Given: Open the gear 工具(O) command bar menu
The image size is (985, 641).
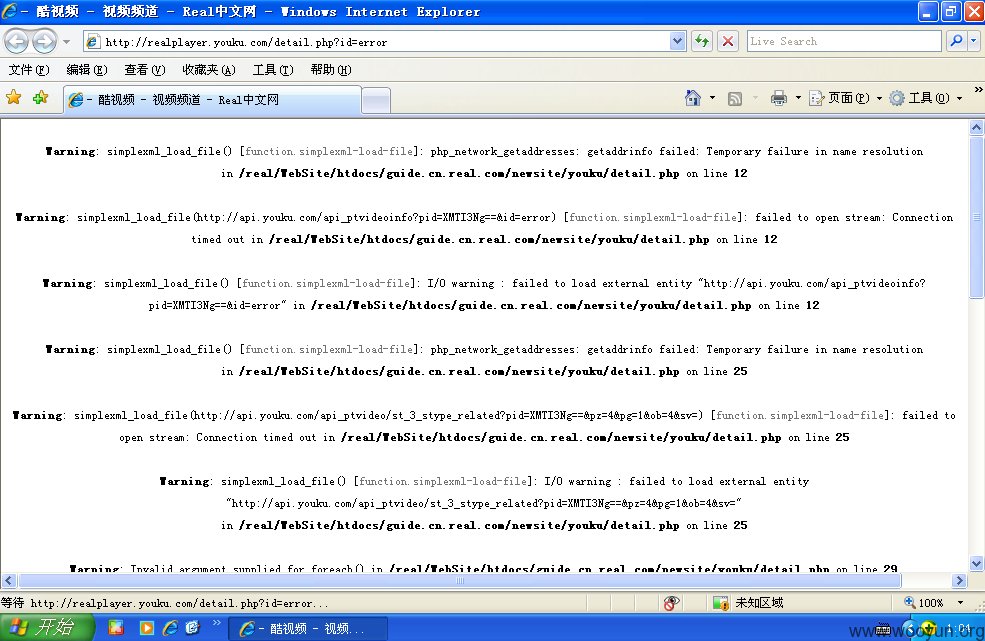Looking at the screenshot, I should click(x=925, y=98).
